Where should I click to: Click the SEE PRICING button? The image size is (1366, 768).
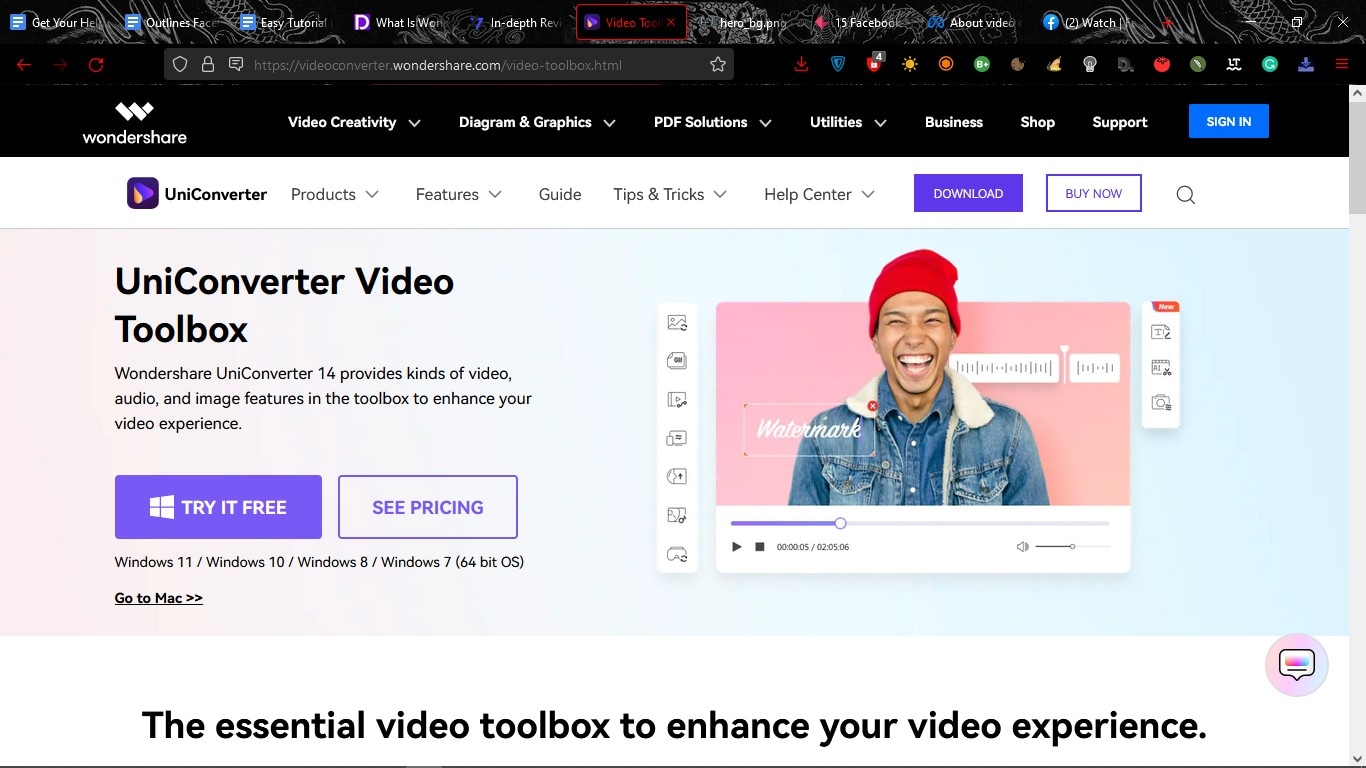pos(428,507)
